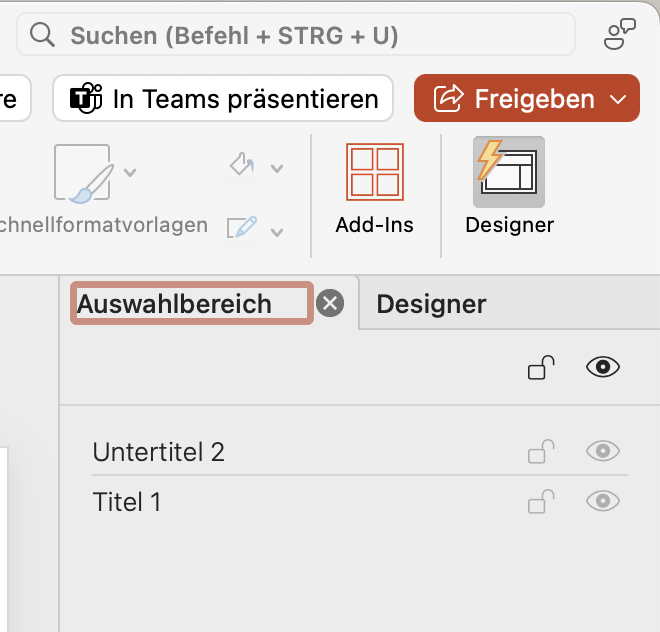Open the Add-Ins grid icon
The image size is (660, 632).
tap(375, 172)
